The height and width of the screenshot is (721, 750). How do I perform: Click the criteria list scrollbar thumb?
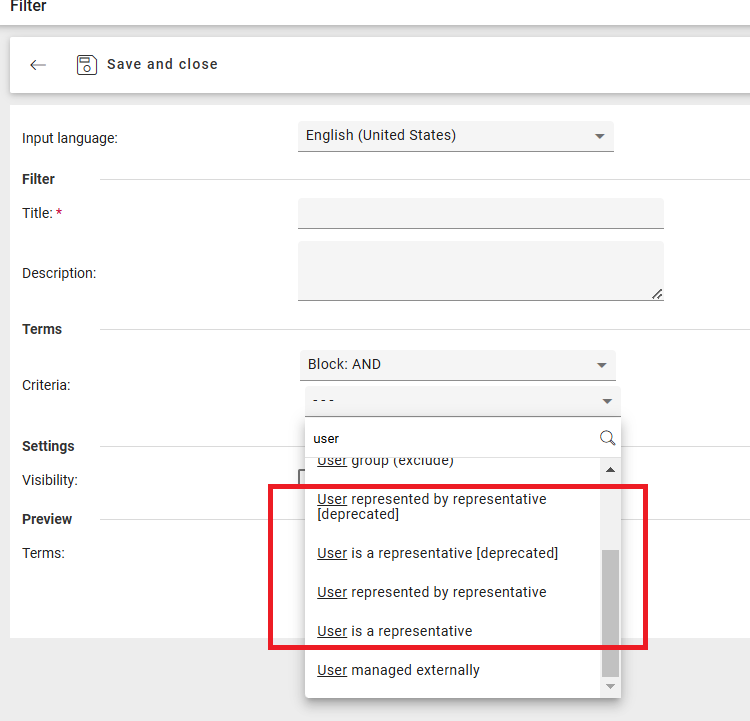[x=610, y=610]
